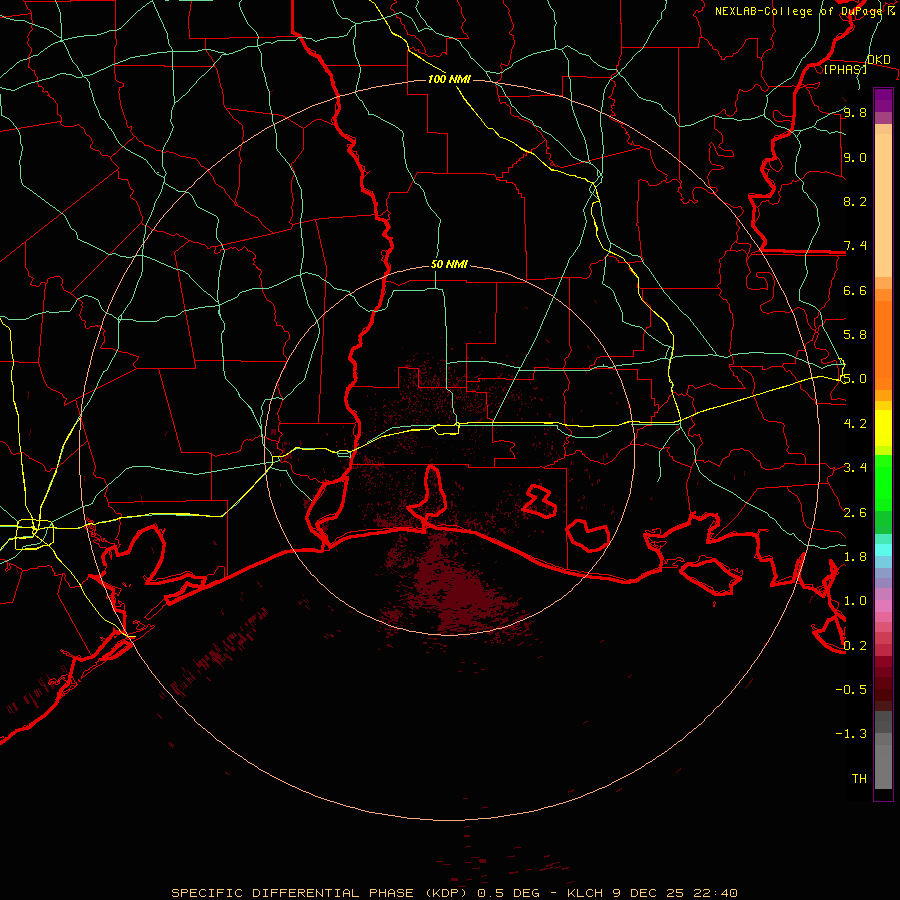Click the DKD label above the color scale
This screenshot has width=900, height=900.
(879, 60)
